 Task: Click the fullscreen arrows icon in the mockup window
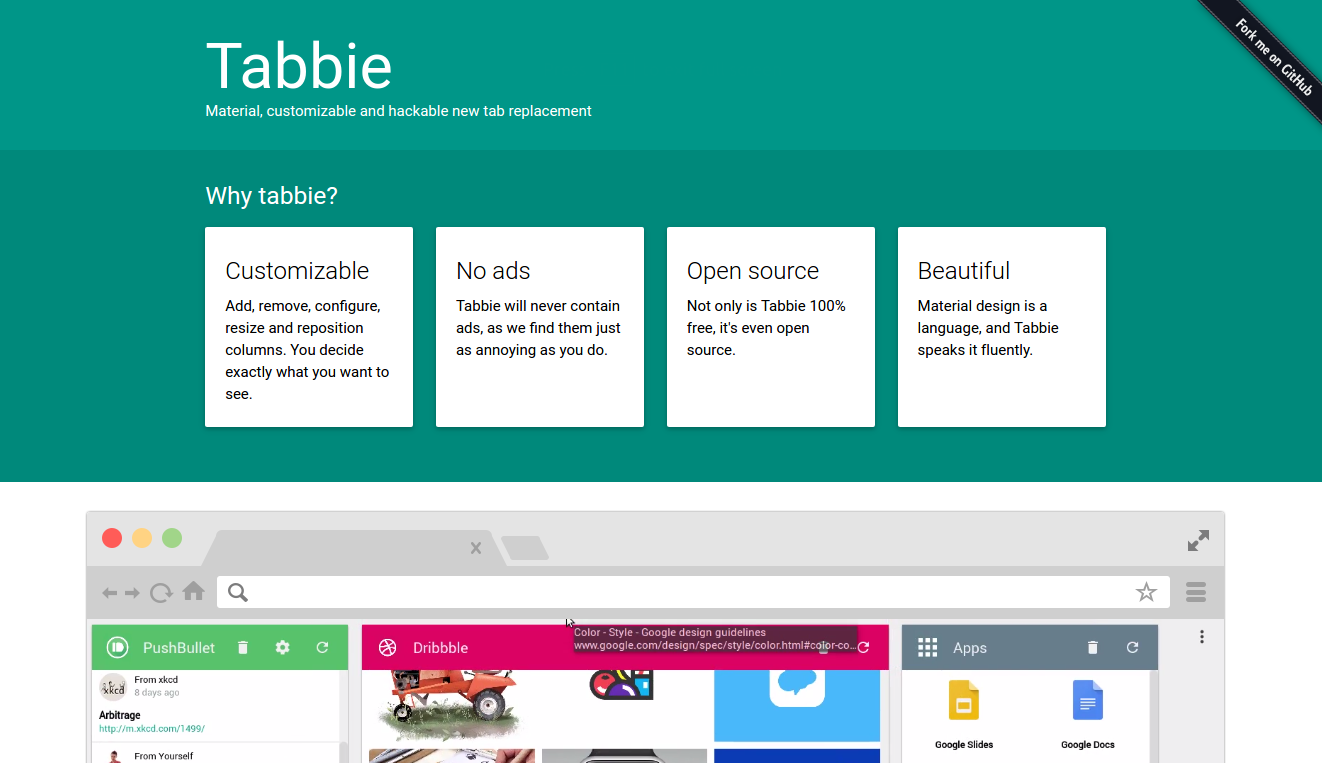click(x=1198, y=540)
